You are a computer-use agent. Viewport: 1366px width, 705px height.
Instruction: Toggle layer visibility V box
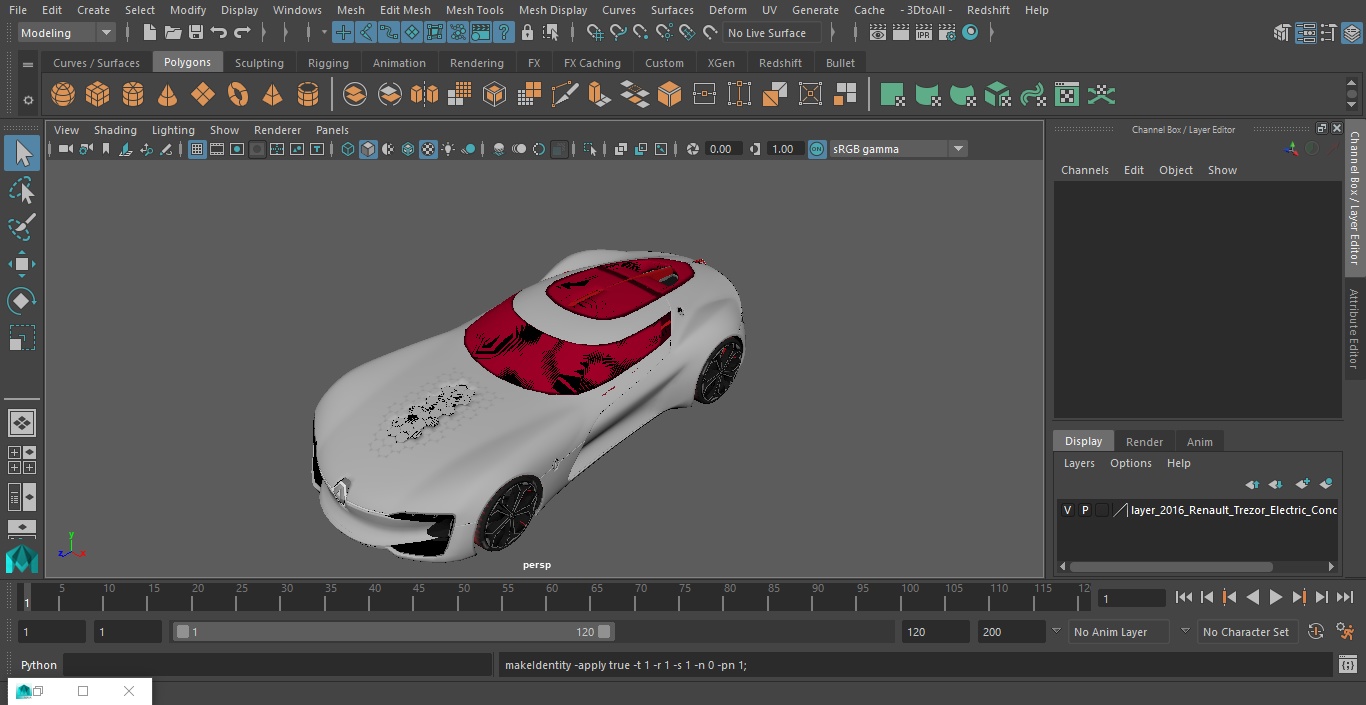click(x=1067, y=510)
